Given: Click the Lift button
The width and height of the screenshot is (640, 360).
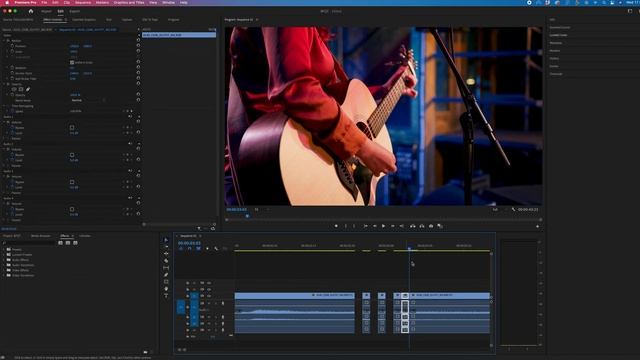Looking at the screenshot, I should (413, 226).
